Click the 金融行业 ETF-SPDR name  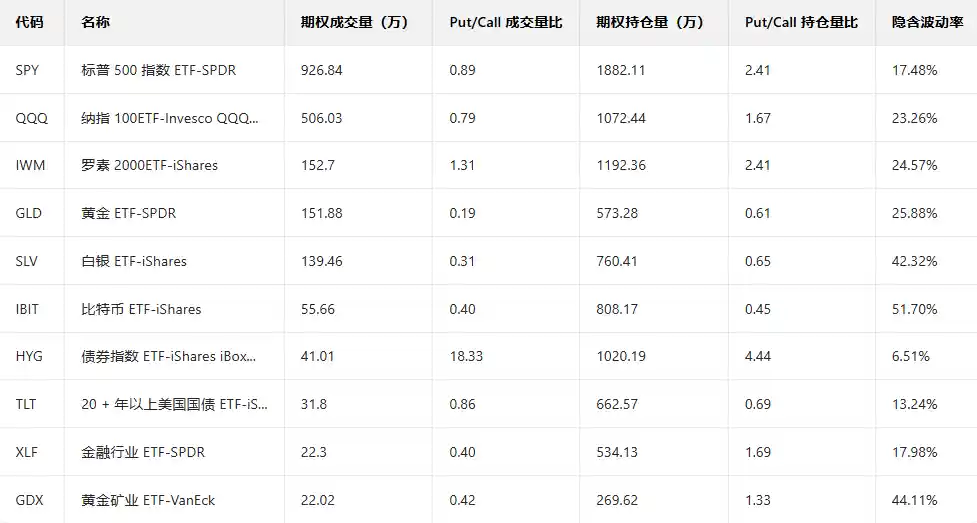[143, 452]
